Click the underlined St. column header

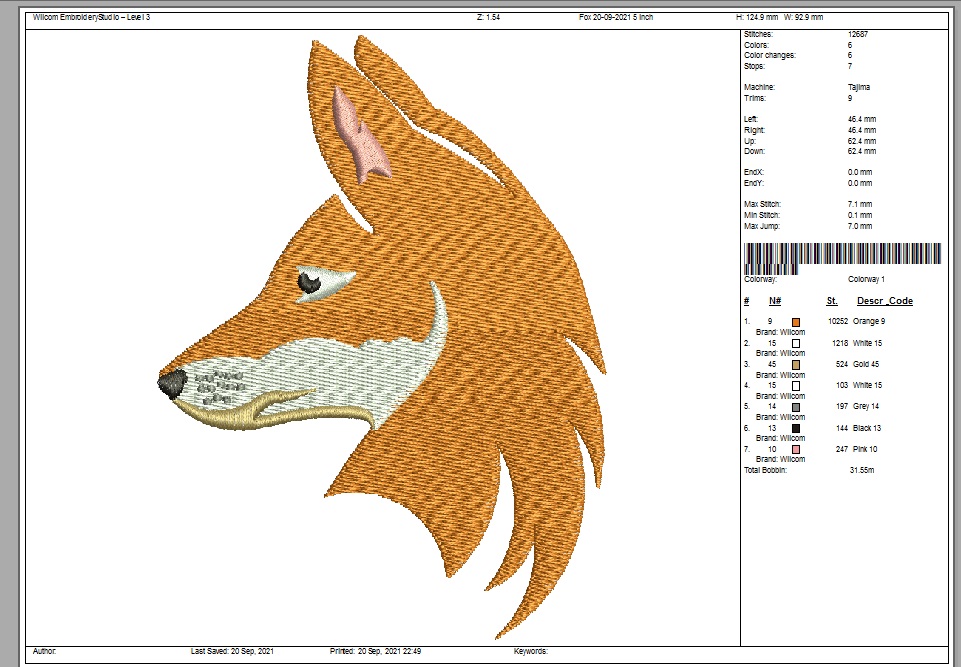tap(831, 301)
